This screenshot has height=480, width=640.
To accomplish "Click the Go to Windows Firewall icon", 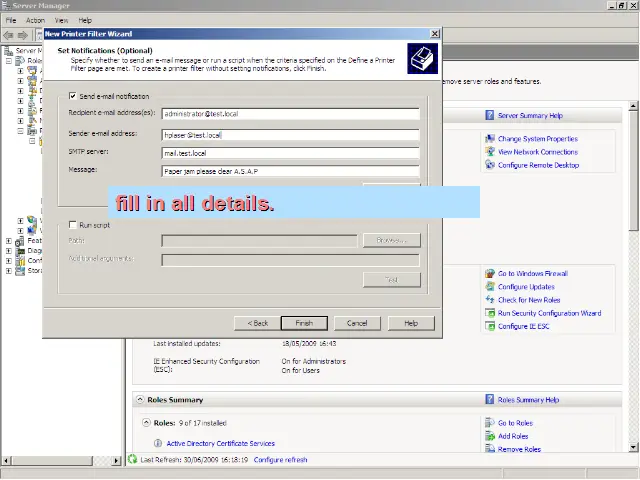I will [x=490, y=273].
